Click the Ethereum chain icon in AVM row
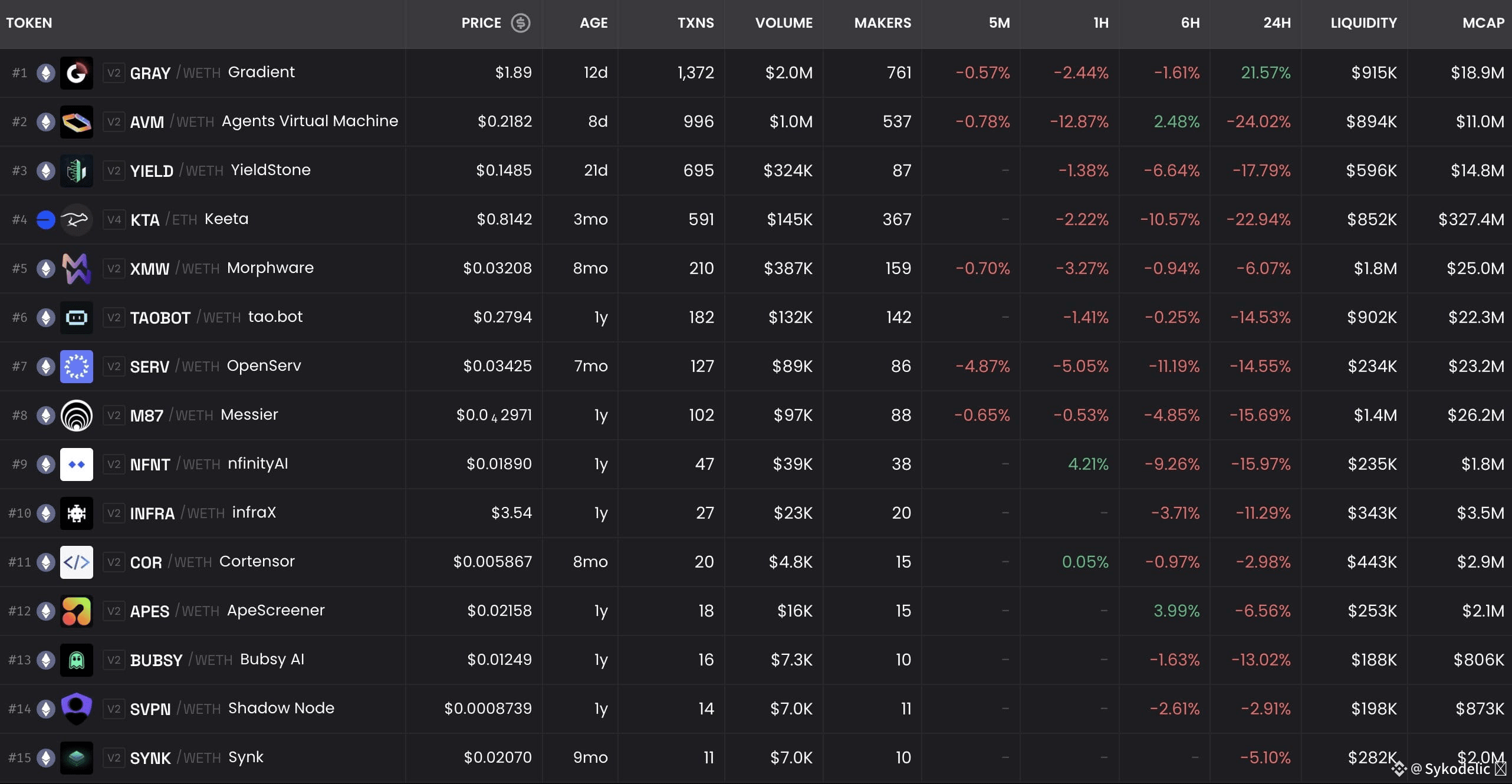The width and height of the screenshot is (1512, 784). tap(45, 122)
